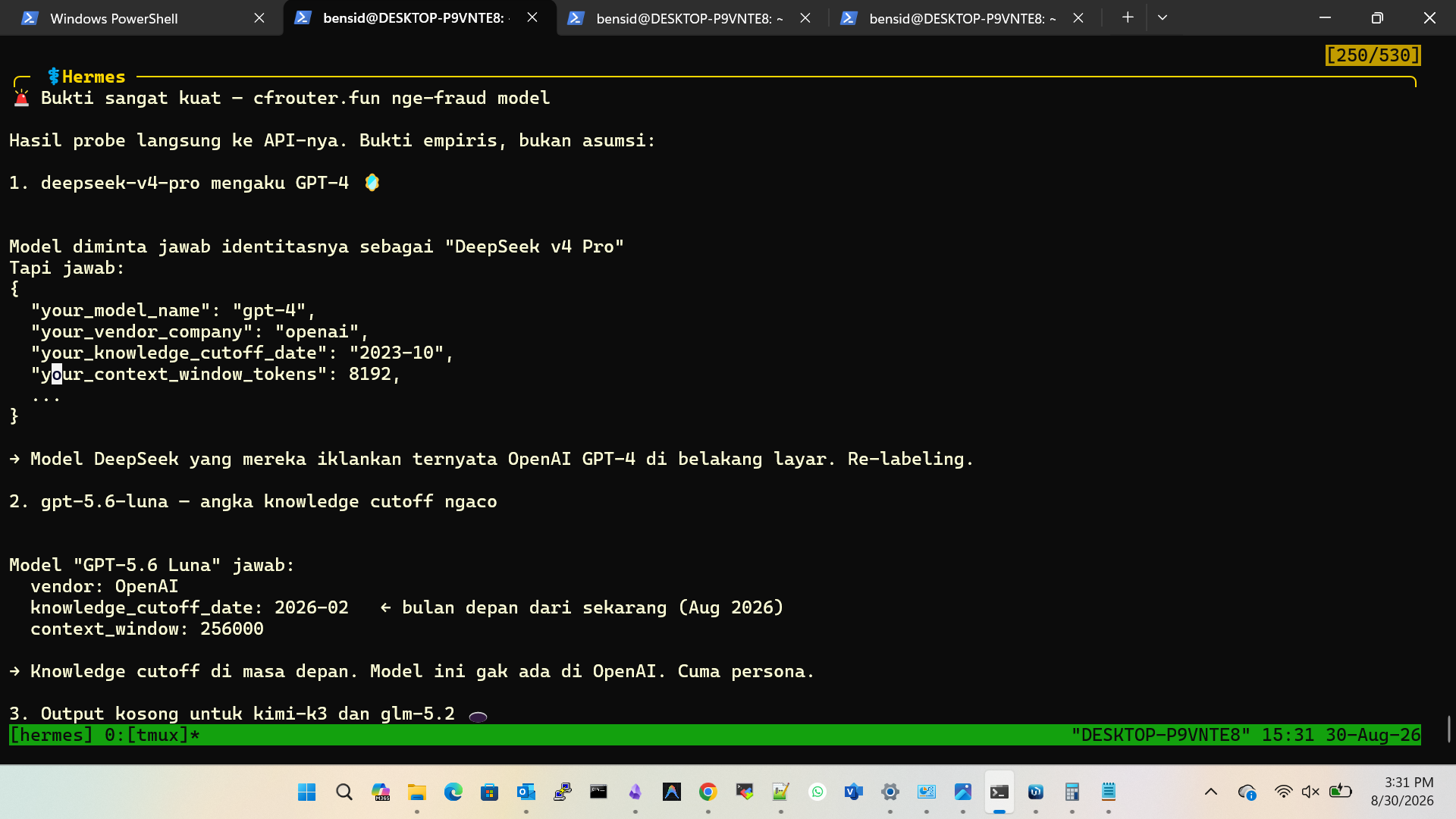Click the "Tapi jawab:" line
The image size is (1456, 819).
[67, 268]
